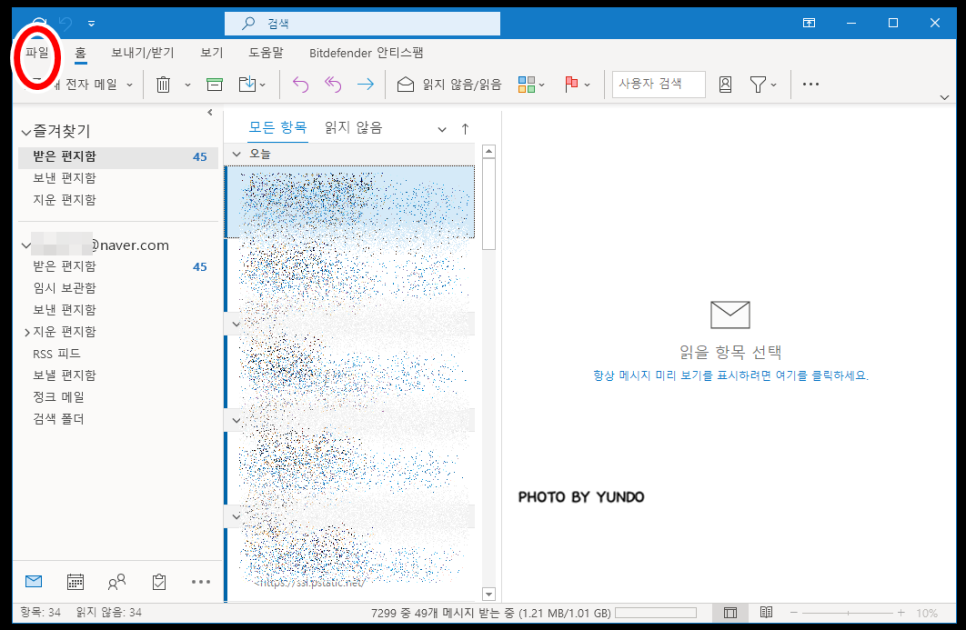
Task: Open the Delete dropdown arrow
Action: (187, 85)
